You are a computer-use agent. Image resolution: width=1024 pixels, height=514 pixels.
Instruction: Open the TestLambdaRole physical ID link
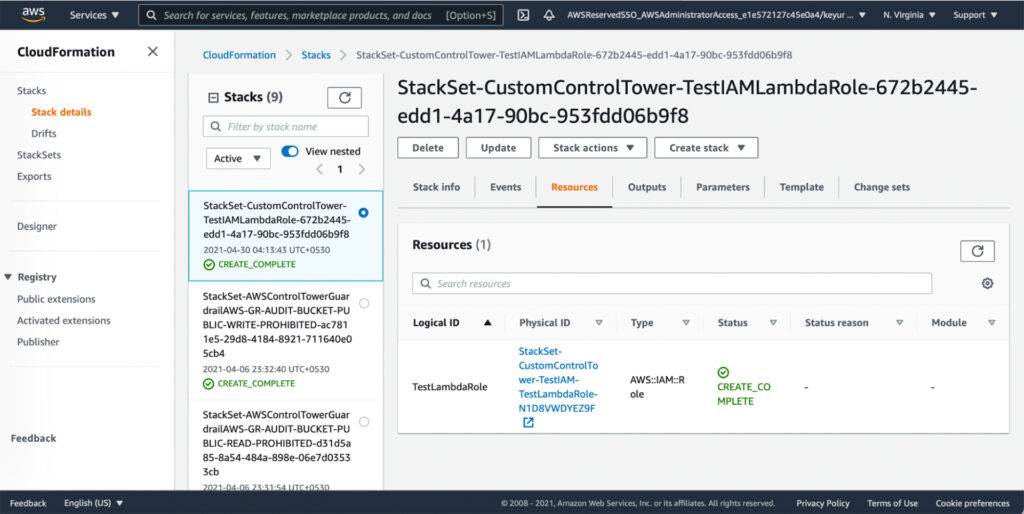[x=558, y=379]
